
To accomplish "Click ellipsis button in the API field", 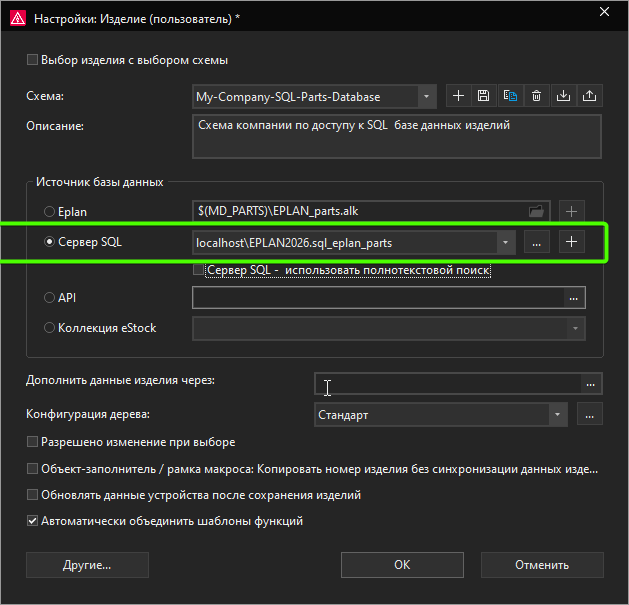I will [574, 298].
